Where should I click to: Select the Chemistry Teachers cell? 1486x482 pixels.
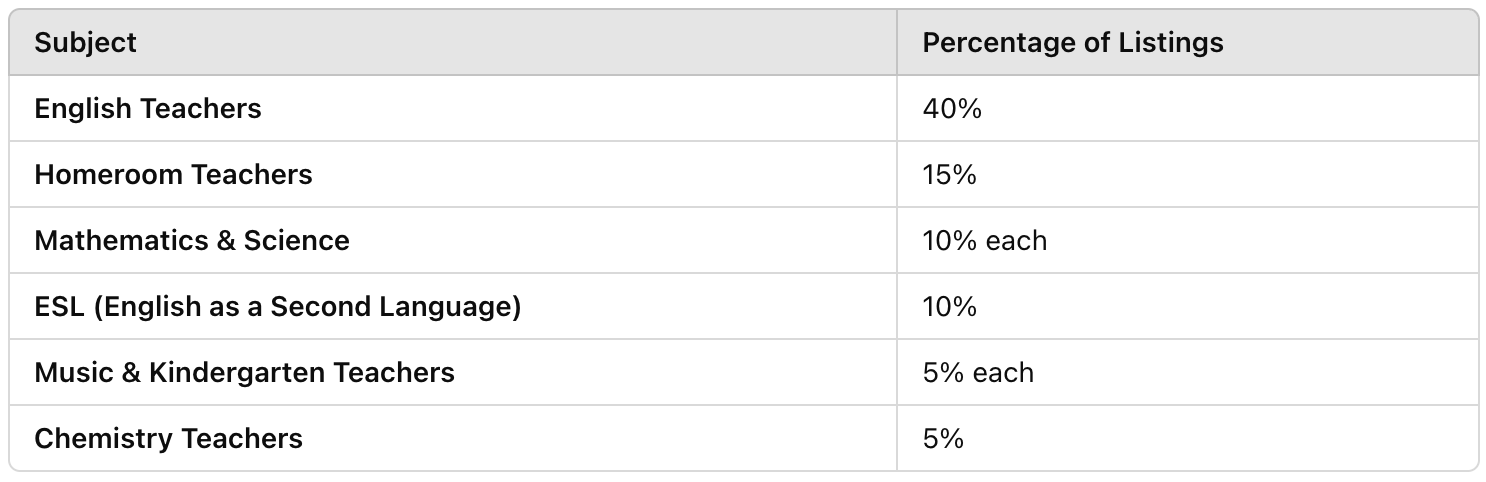click(453, 438)
